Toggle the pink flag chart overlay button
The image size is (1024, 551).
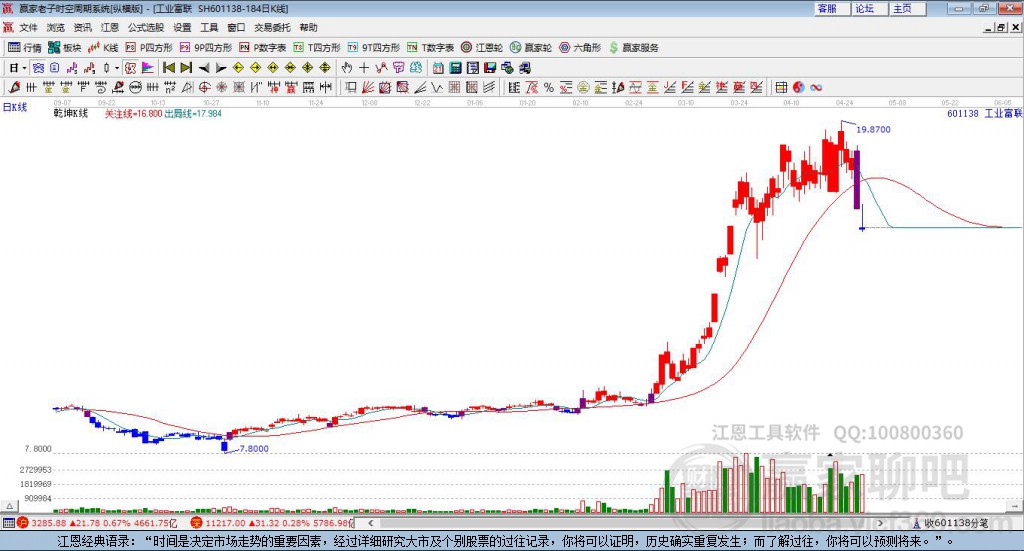point(148,68)
